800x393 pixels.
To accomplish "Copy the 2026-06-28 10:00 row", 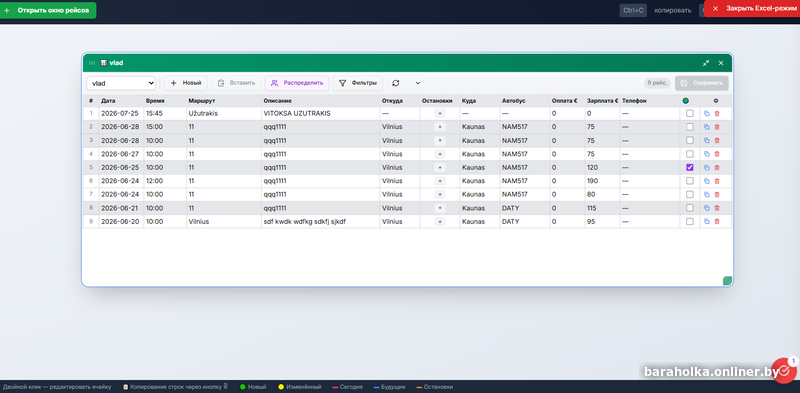I will (707, 140).
